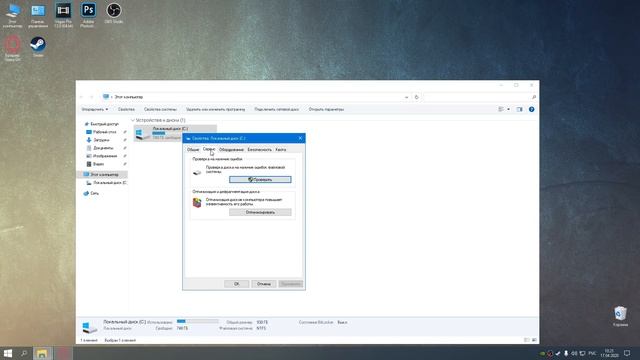Open Этот компьютер desktop icon
The height and width of the screenshot is (360, 640).
[13, 16]
